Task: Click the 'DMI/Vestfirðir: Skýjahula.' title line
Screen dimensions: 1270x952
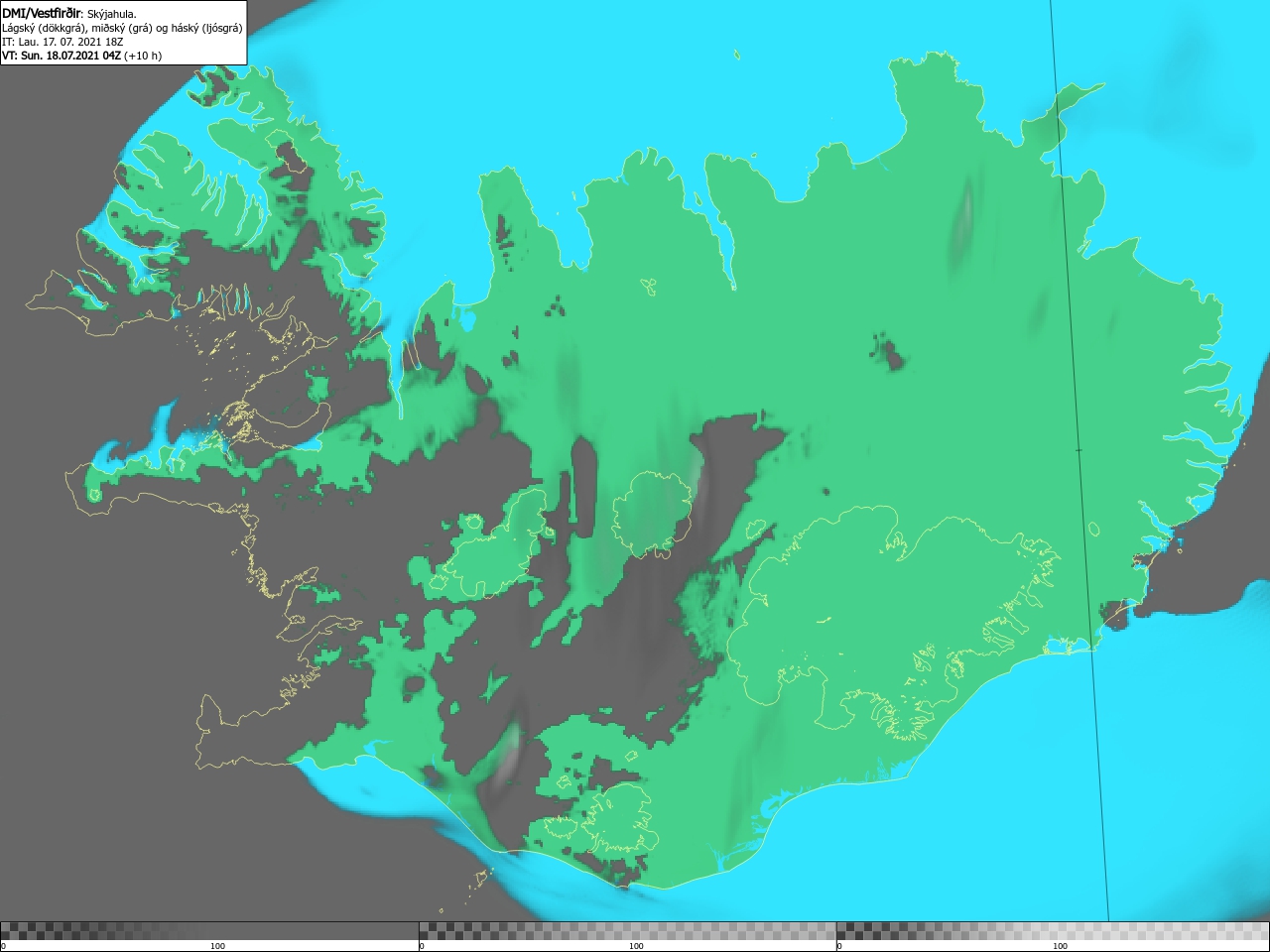Action: point(69,13)
